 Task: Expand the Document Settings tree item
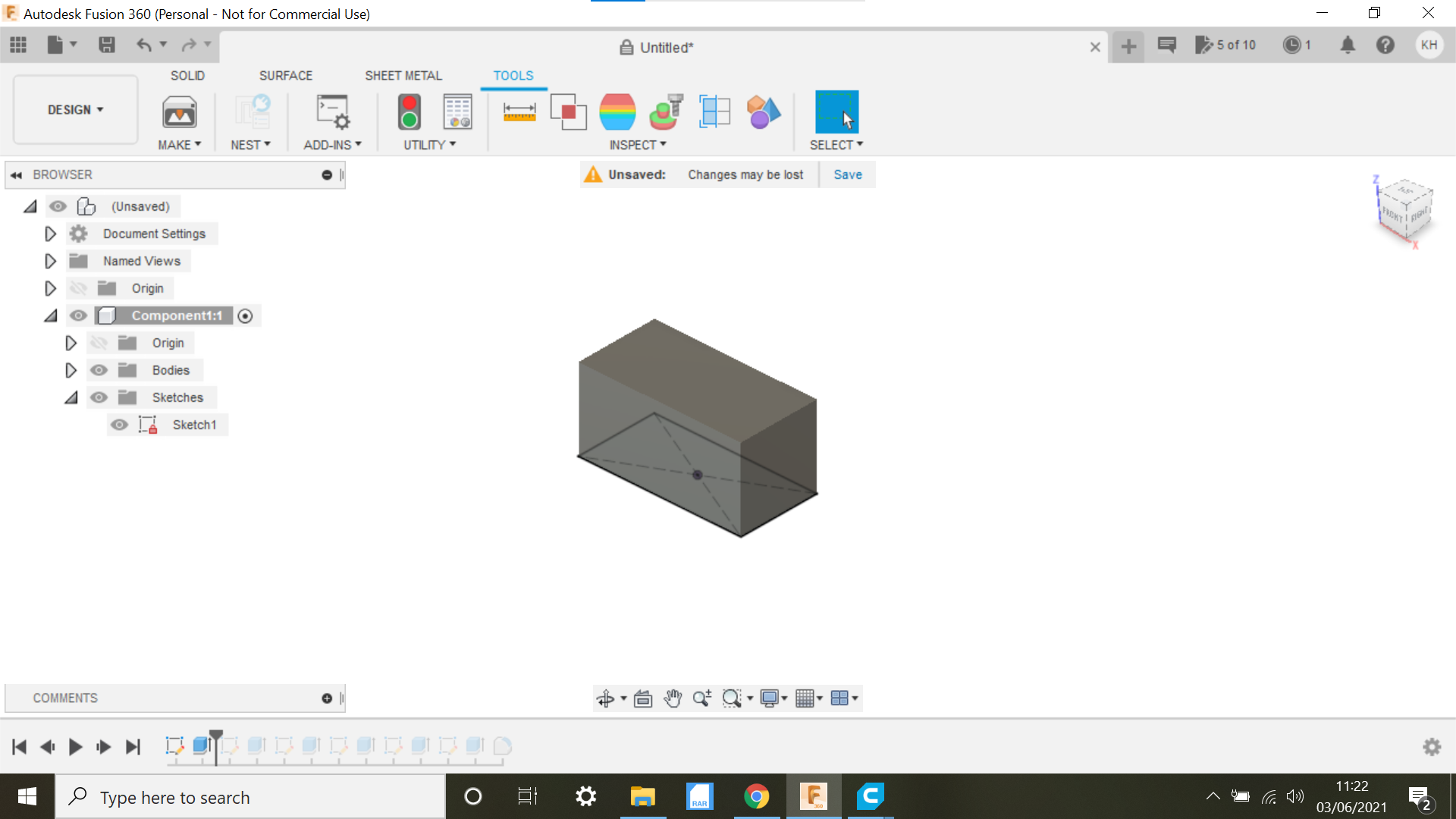pos(50,234)
